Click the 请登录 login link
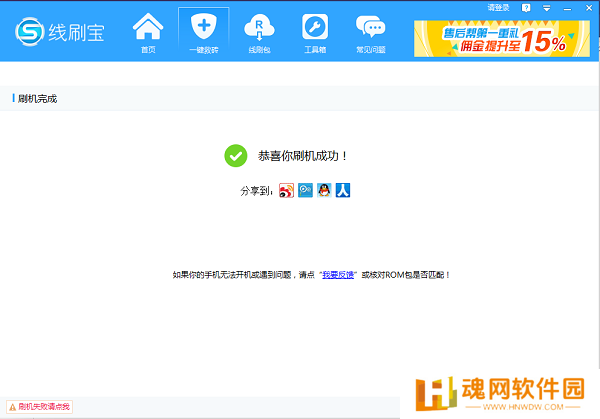The width and height of the screenshot is (600, 419). click(498, 8)
